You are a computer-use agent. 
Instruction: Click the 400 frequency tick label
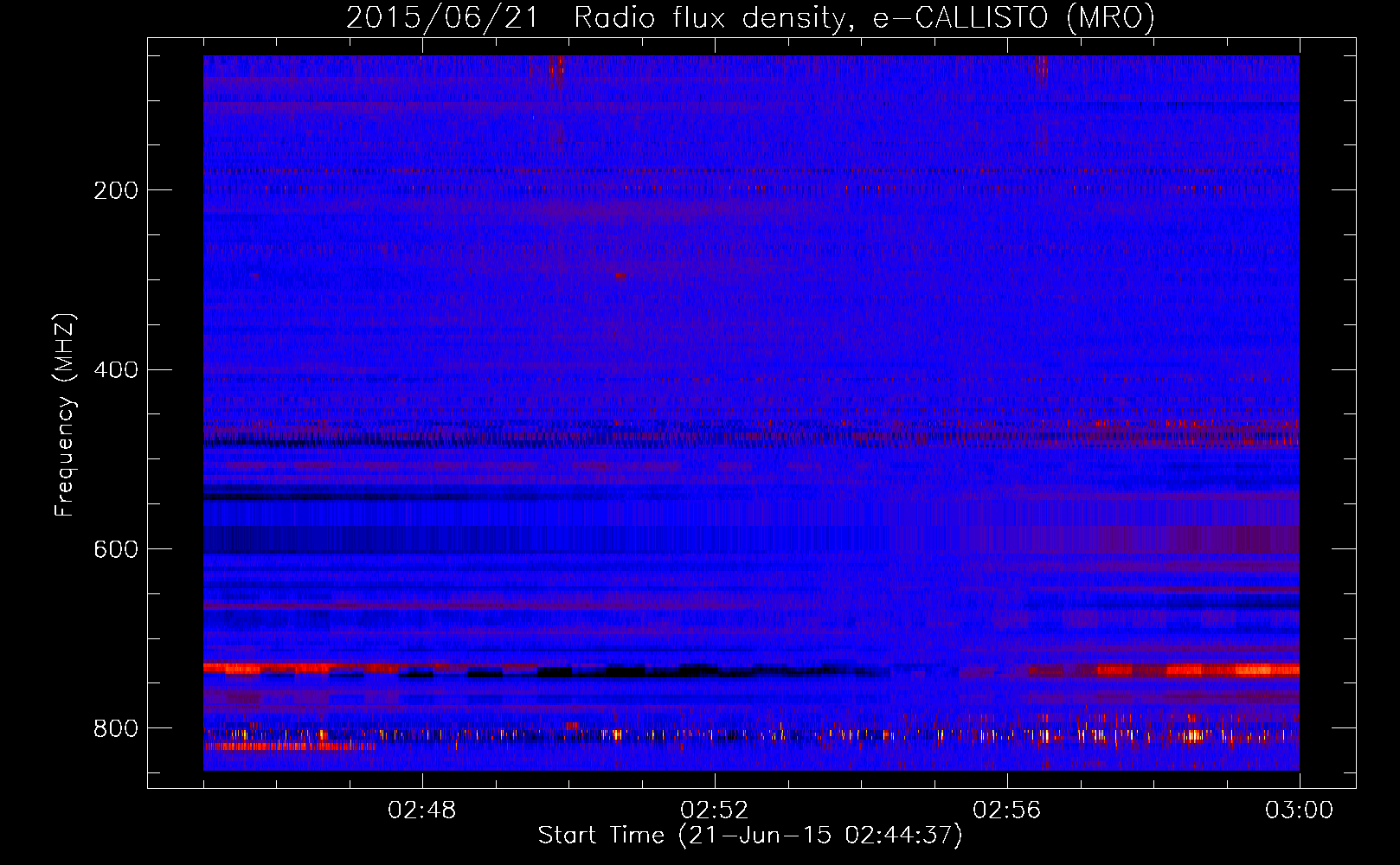coord(116,370)
